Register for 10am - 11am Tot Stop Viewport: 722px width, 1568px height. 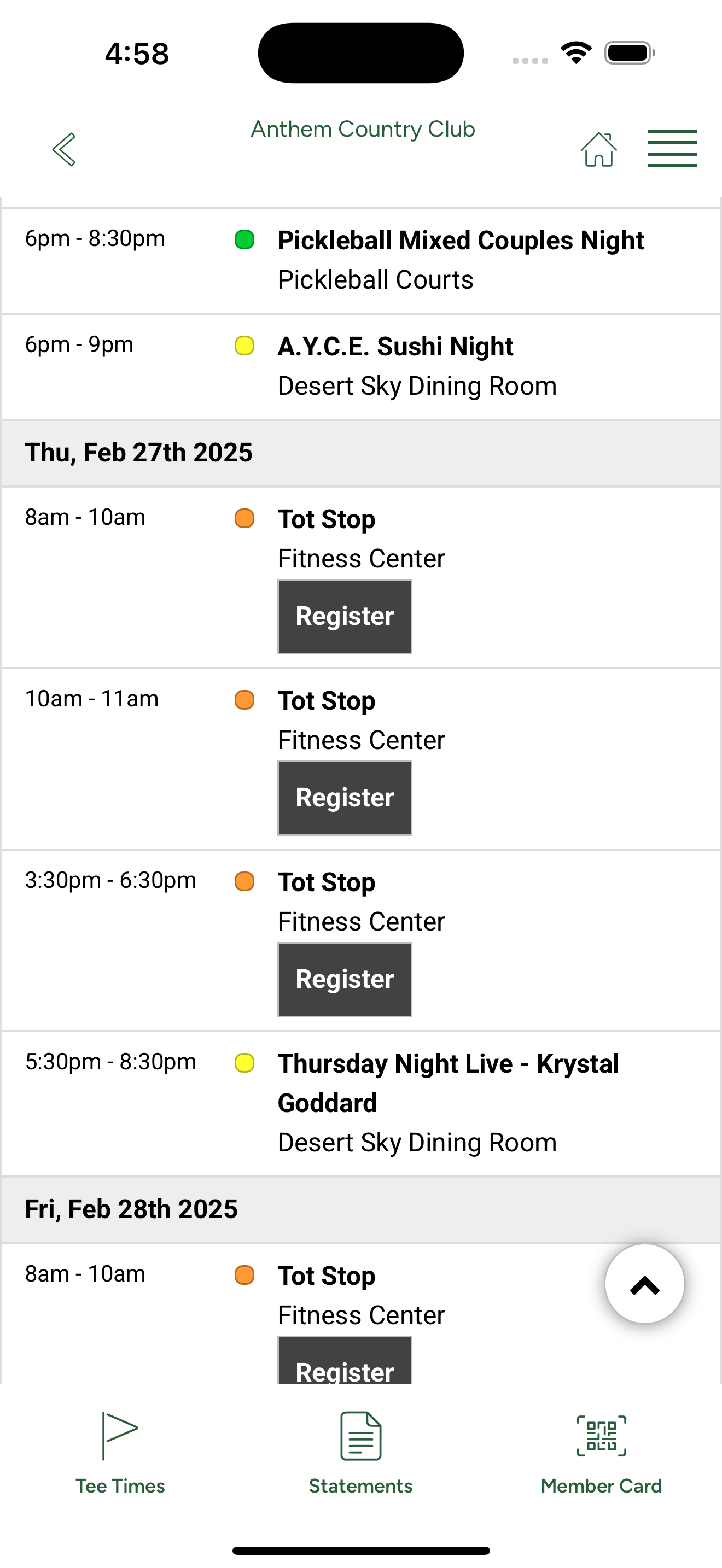point(345,798)
